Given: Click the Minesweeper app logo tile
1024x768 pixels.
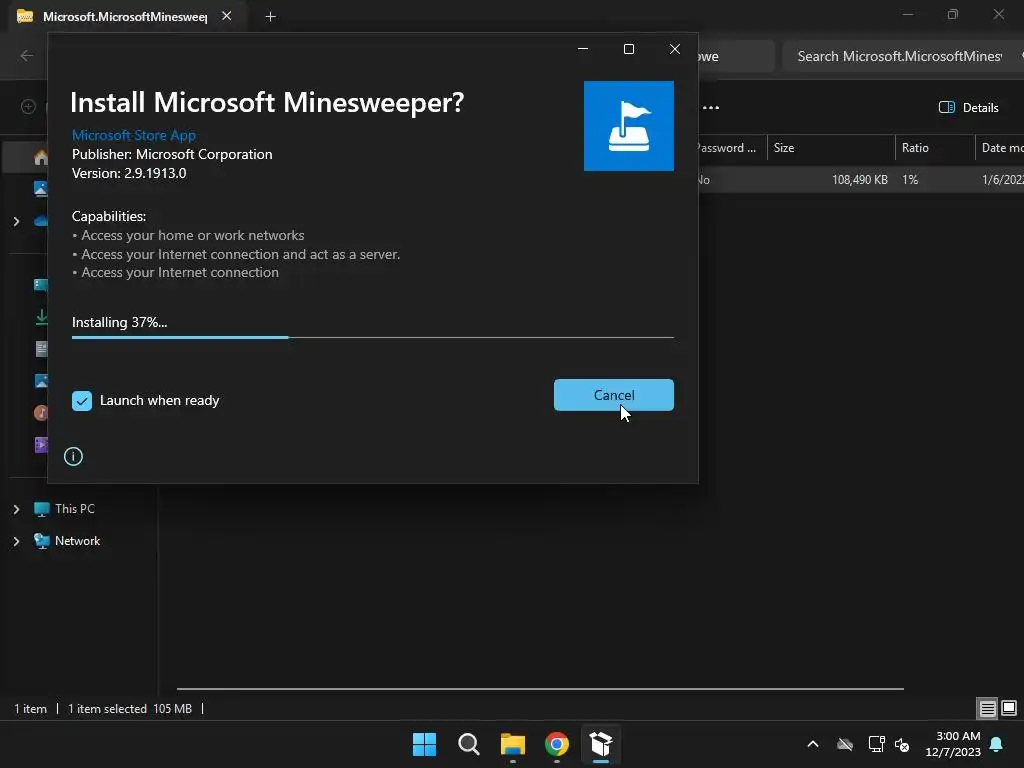Looking at the screenshot, I should pos(629,126).
